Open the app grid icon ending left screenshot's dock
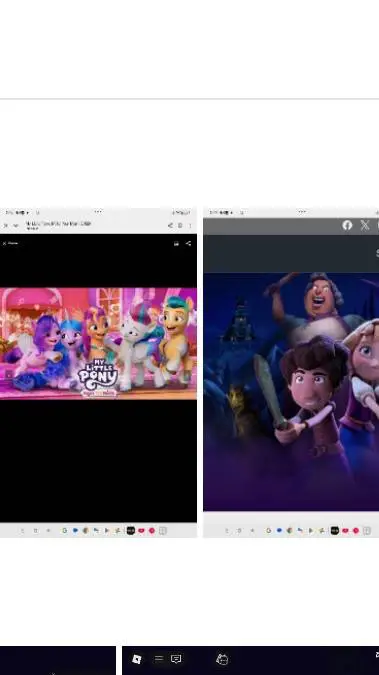 [x=163, y=531]
